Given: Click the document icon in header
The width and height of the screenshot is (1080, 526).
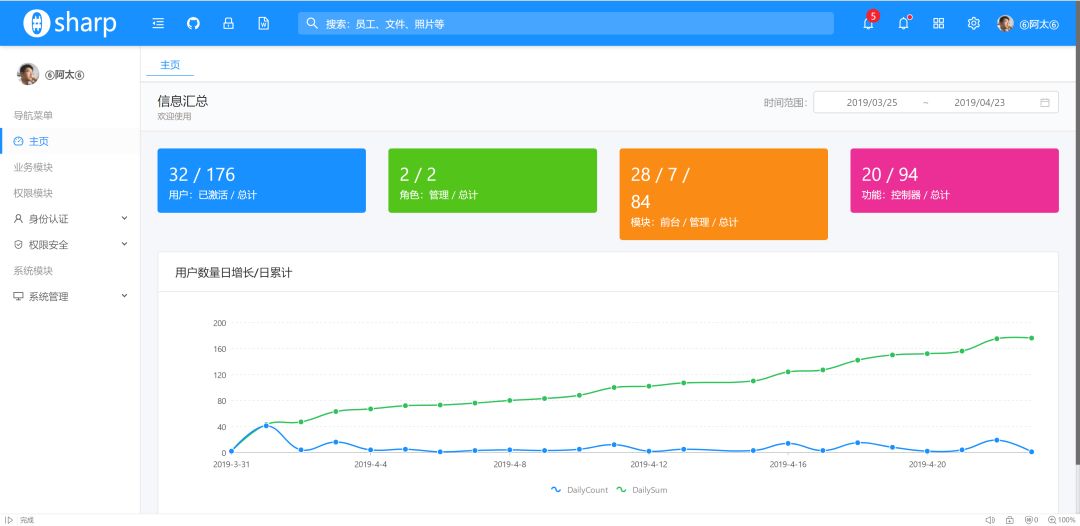Looking at the screenshot, I should click(x=263, y=23).
